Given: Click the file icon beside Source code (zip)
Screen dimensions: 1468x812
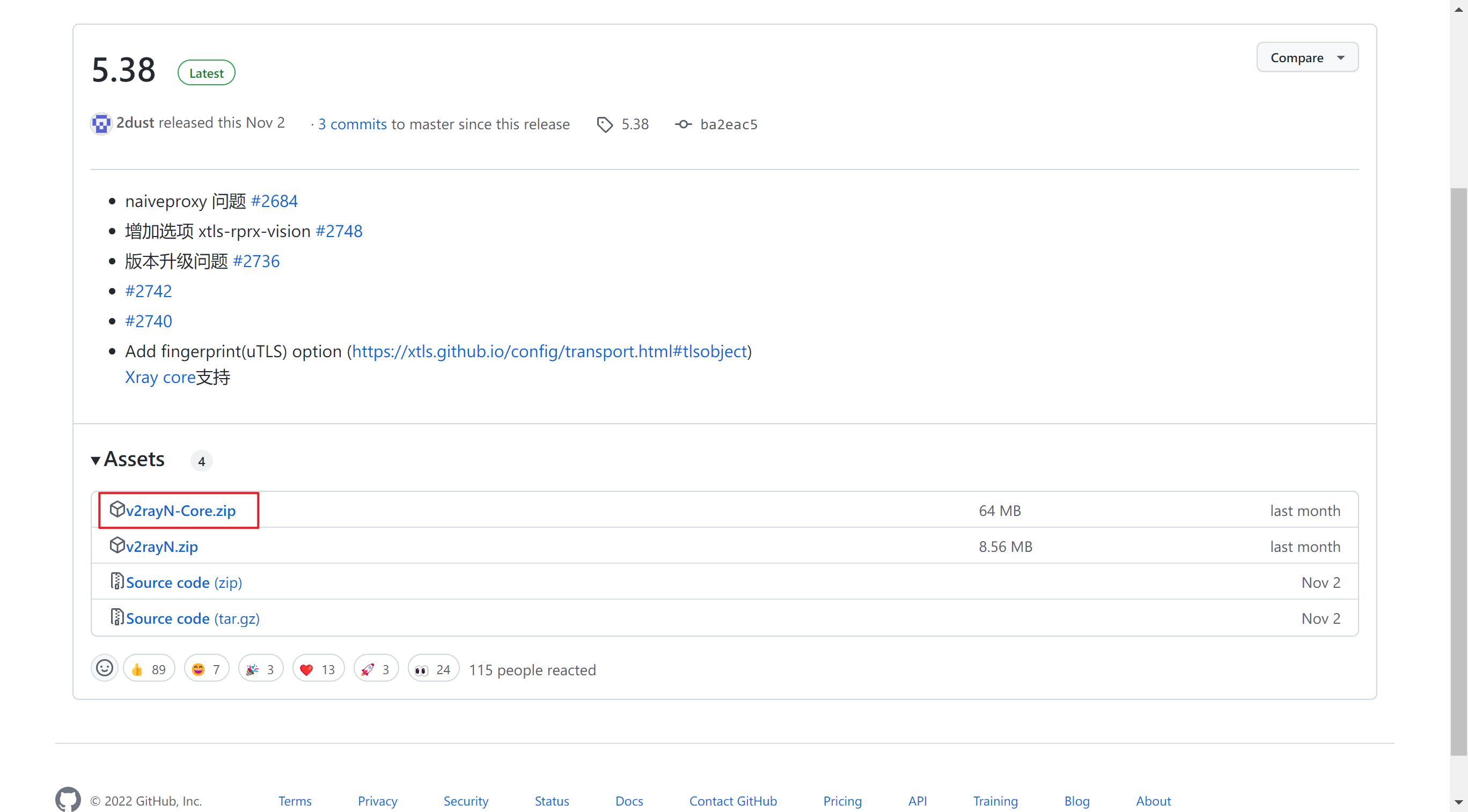Looking at the screenshot, I should tap(116, 581).
